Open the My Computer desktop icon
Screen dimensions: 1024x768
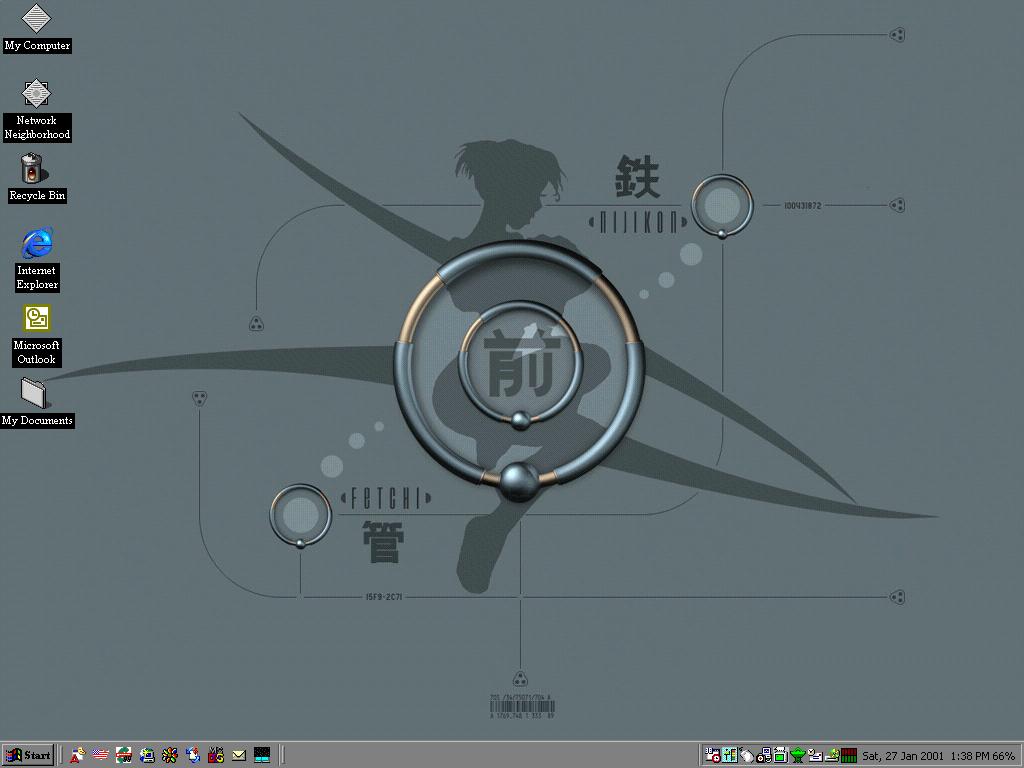coord(36,20)
